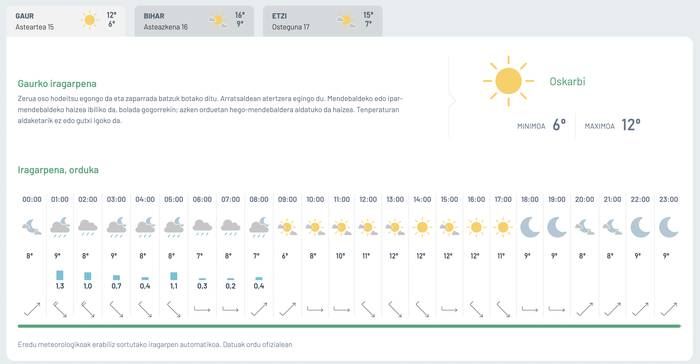Screen dimensions: 700x364
Task: Switch to BIHAR Asteazkena 16 tab
Action: [x=194, y=21]
